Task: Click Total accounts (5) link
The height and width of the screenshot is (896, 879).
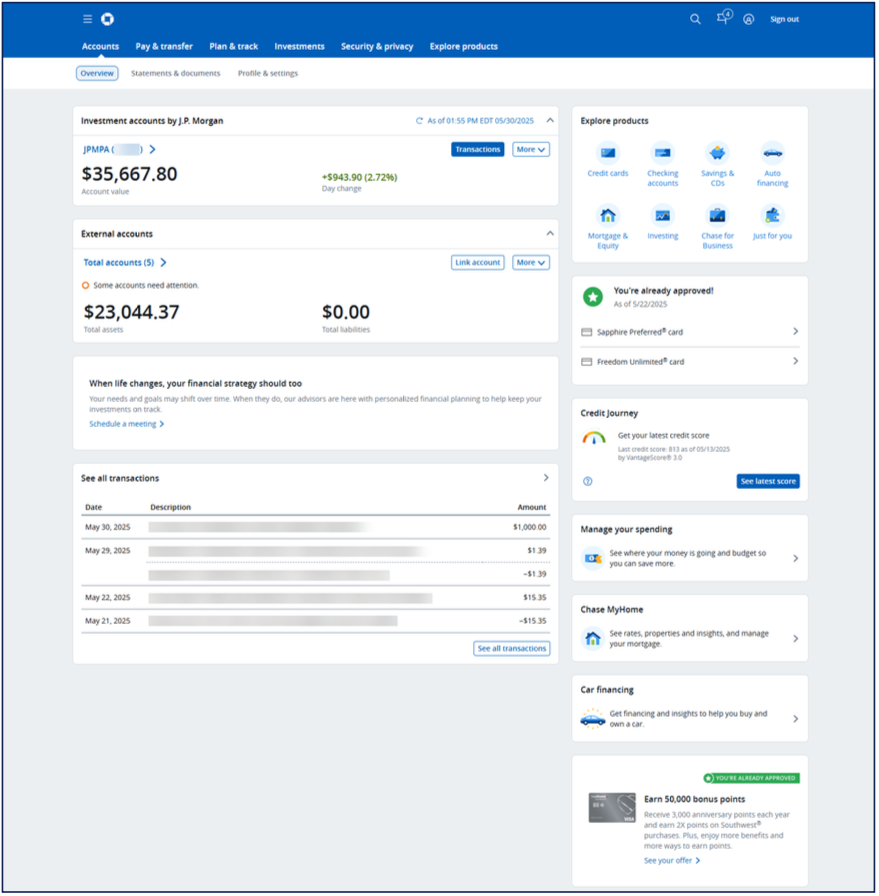Action: pos(119,263)
